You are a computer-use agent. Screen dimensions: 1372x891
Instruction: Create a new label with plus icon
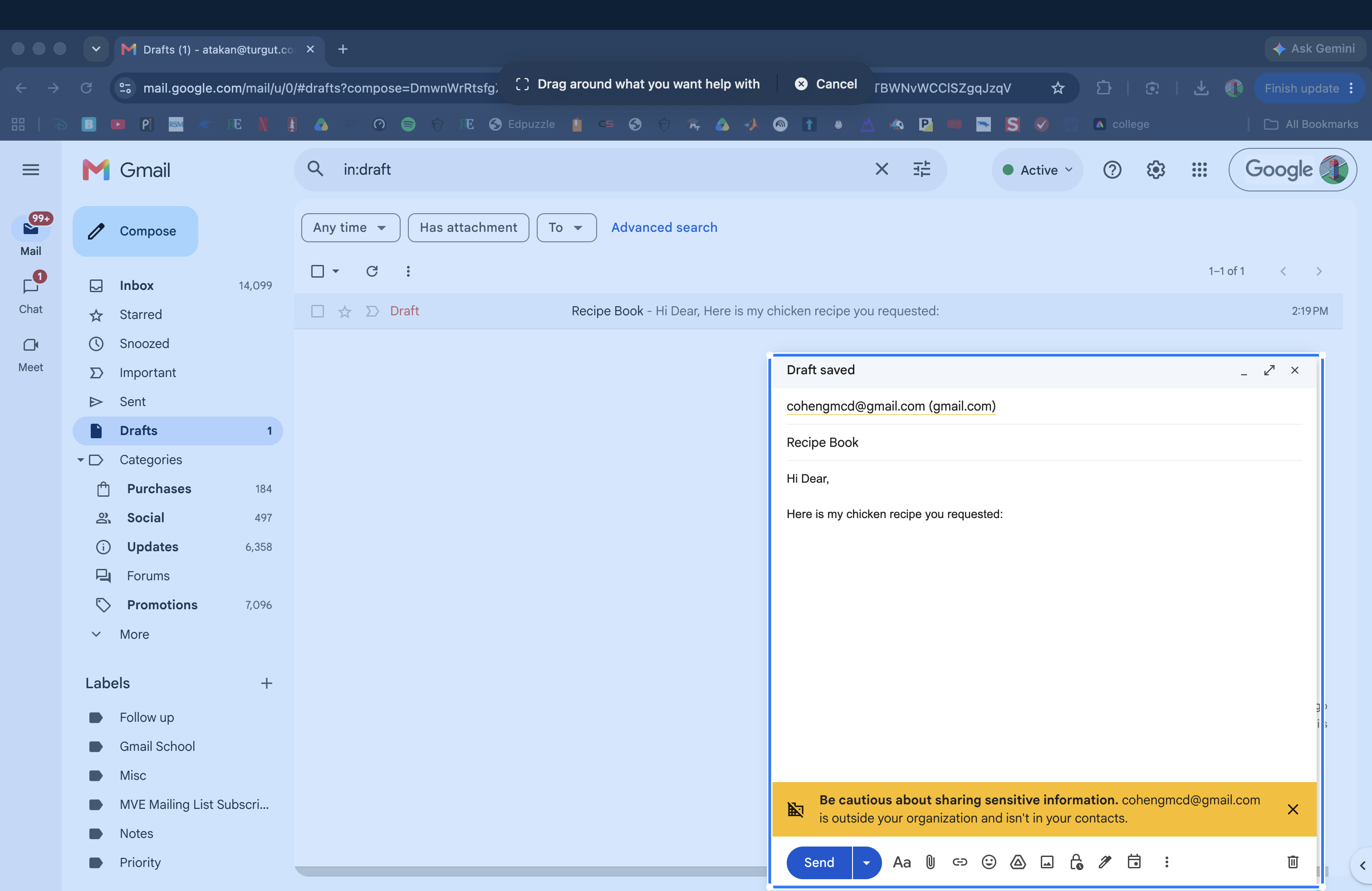[266, 683]
